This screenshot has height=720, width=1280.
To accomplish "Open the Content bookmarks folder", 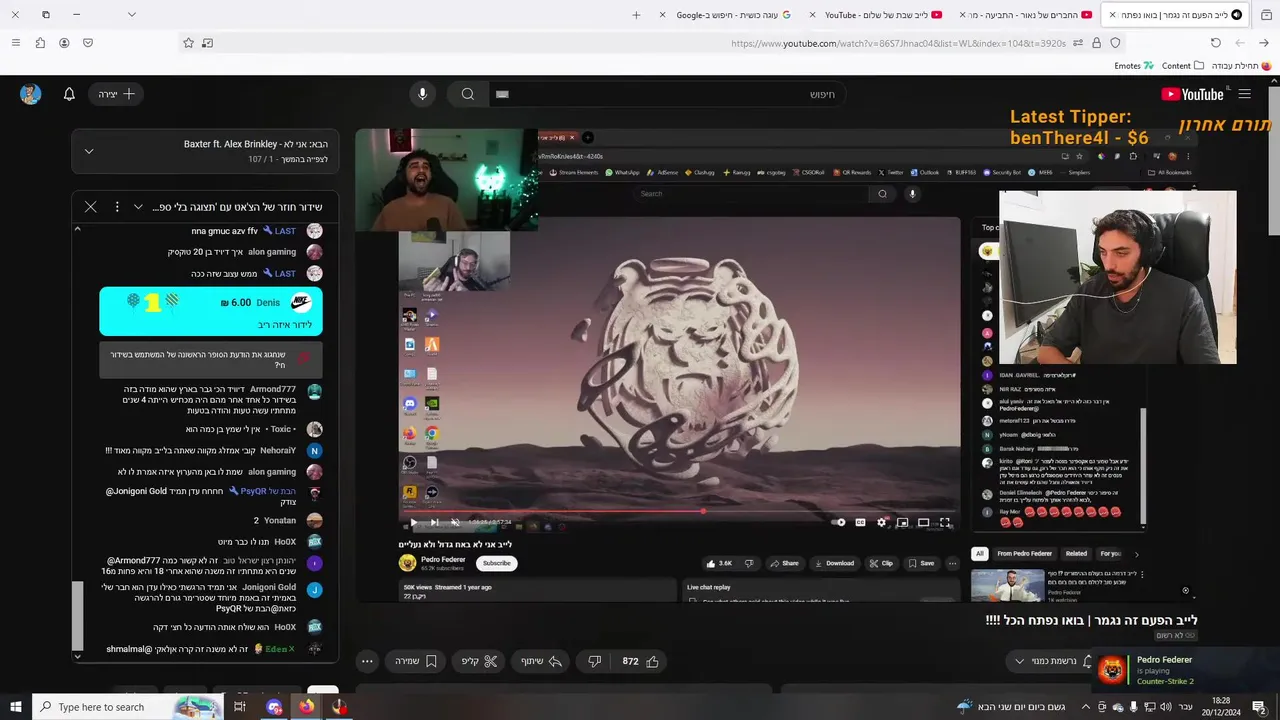I will tap(1183, 66).
